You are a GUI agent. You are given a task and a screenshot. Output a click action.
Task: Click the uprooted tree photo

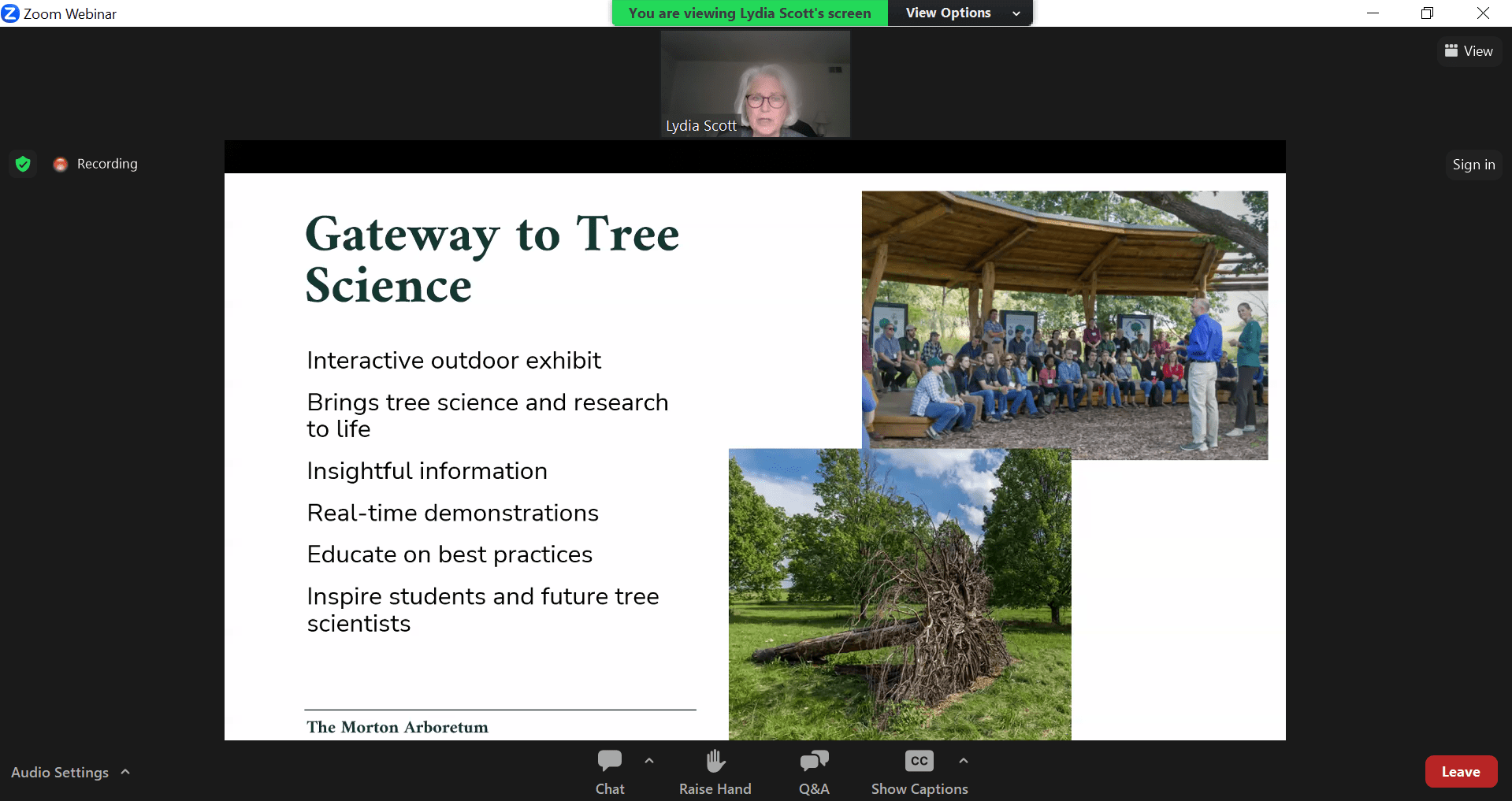click(x=900, y=594)
